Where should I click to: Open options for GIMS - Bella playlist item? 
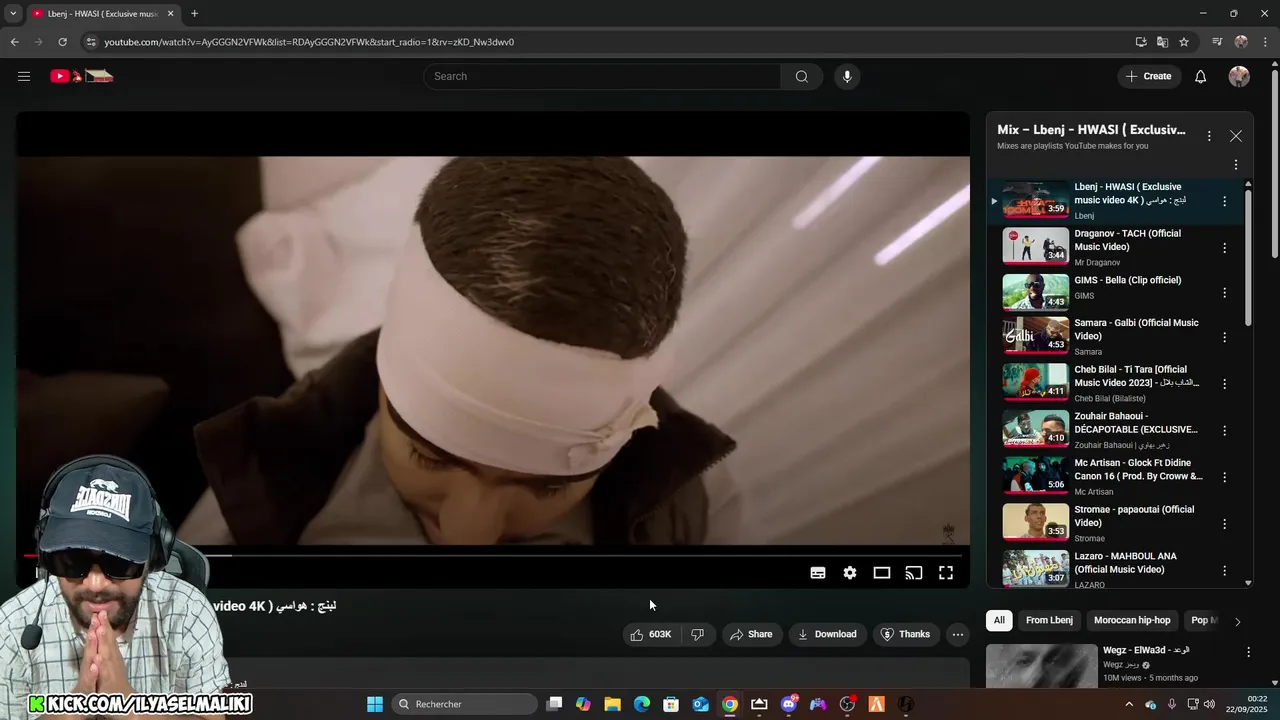coord(1224,293)
